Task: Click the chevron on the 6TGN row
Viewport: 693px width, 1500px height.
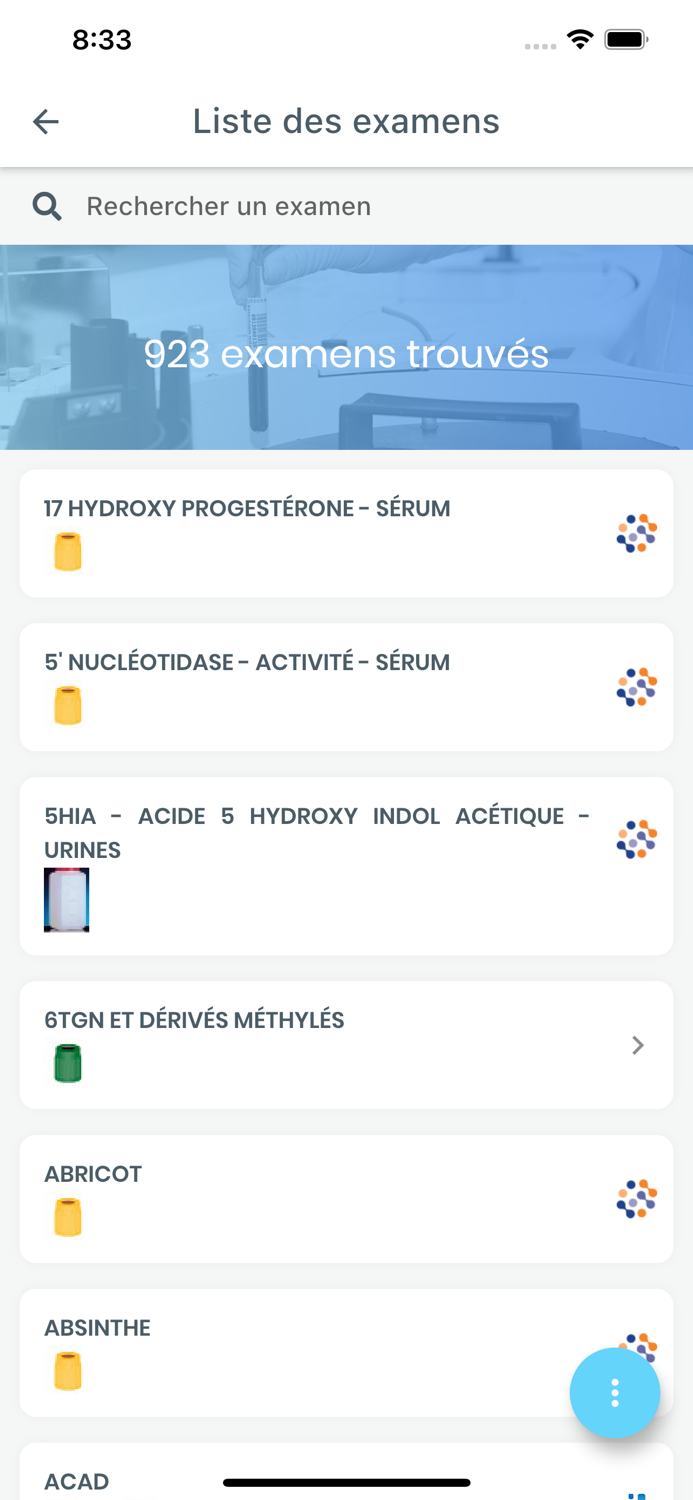Action: 638,1045
